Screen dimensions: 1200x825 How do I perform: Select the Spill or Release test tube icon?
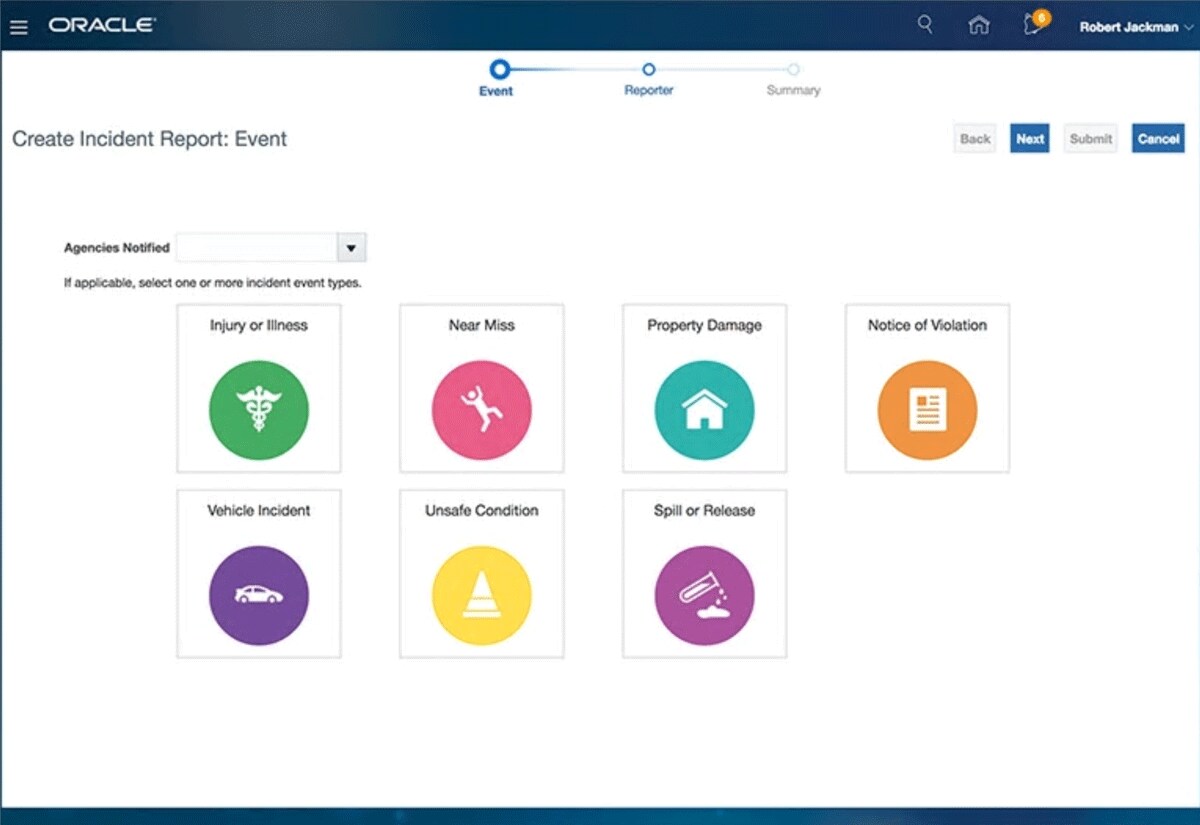point(705,595)
